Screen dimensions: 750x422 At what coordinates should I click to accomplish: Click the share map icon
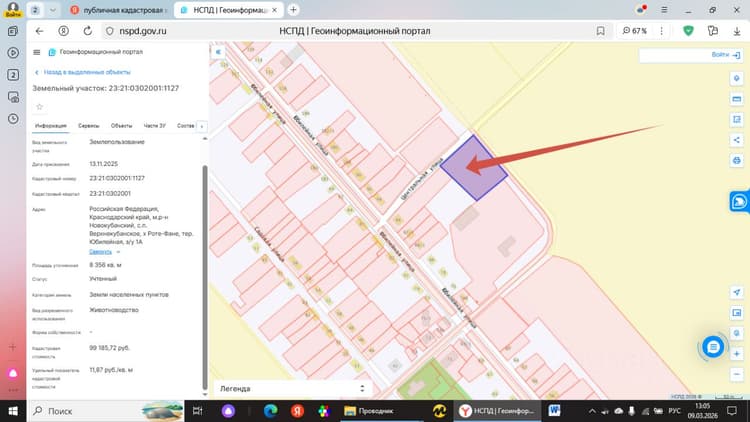pyautogui.click(x=737, y=140)
